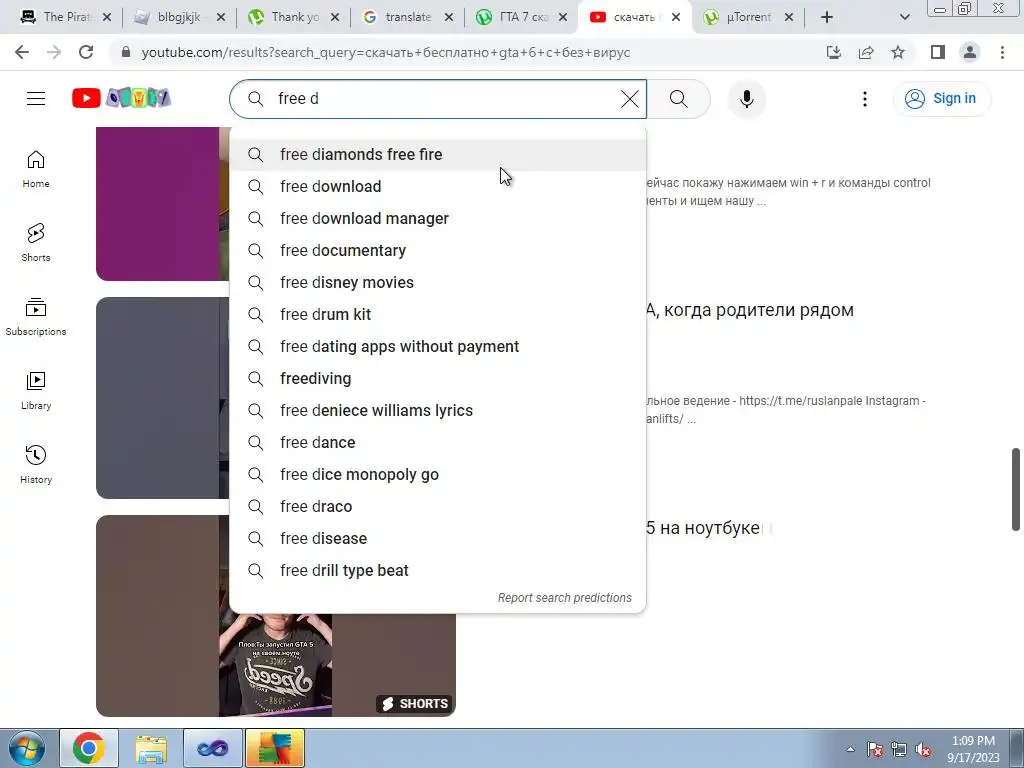This screenshot has height=768, width=1024.
Task: Click the muted volume tray icon
Action: point(923,750)
